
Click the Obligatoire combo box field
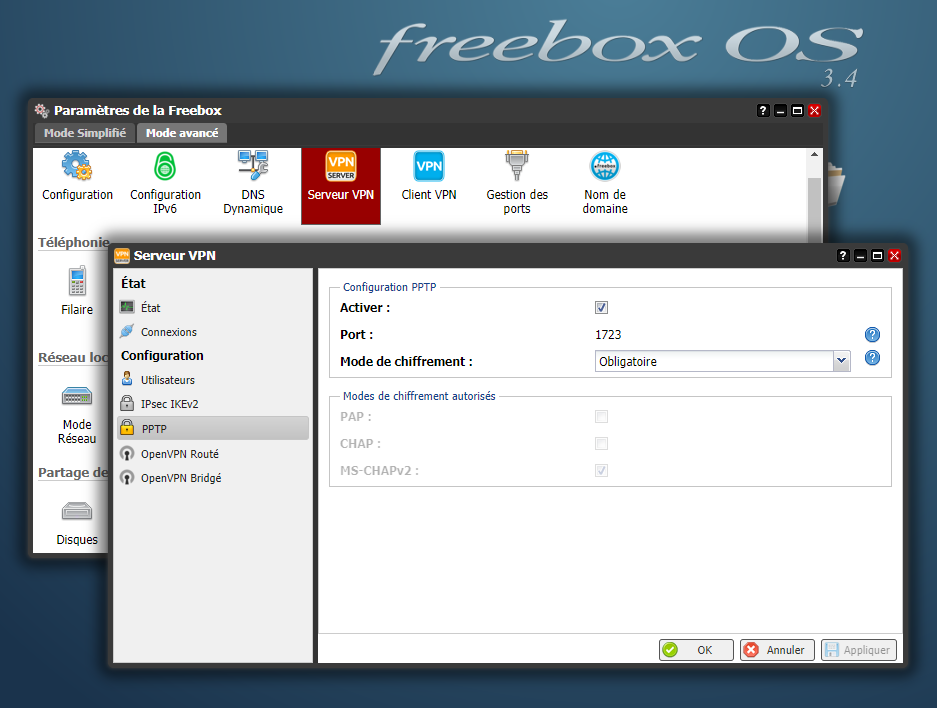714,361
